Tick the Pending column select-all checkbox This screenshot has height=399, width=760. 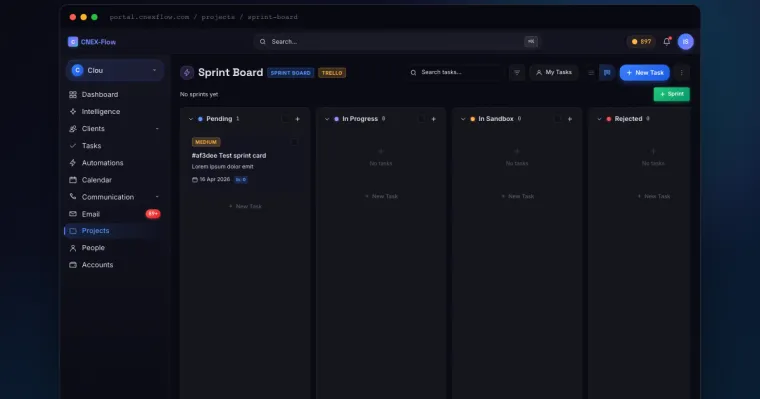(285, 119)
